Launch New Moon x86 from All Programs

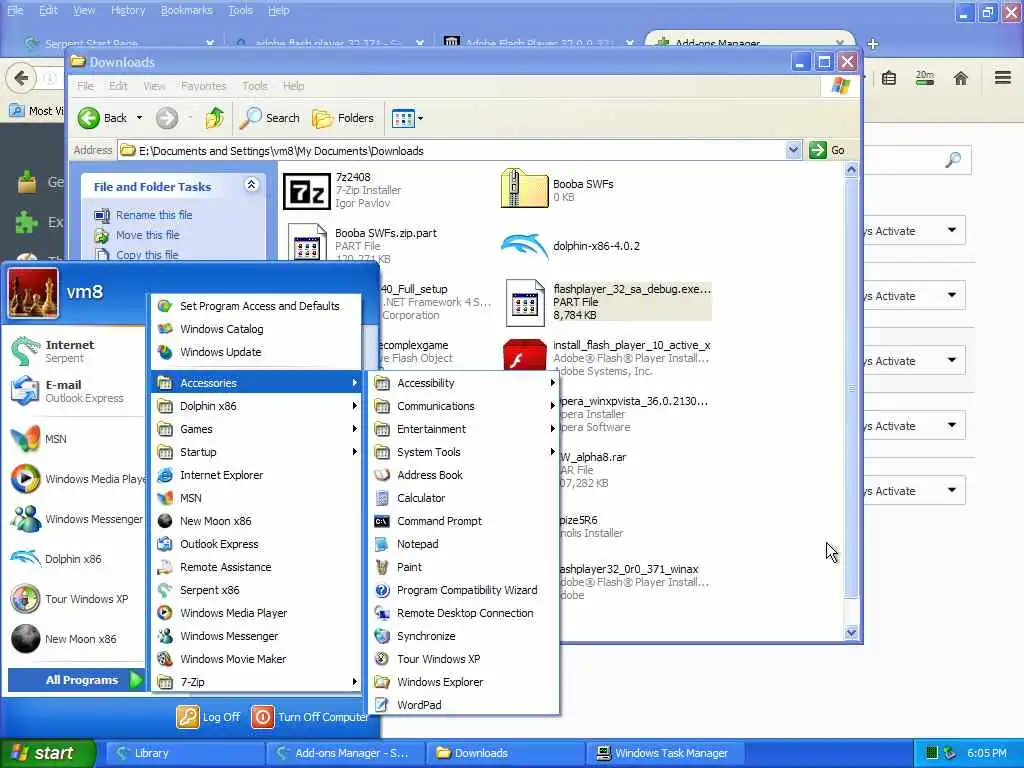click(x=257, y=520)
